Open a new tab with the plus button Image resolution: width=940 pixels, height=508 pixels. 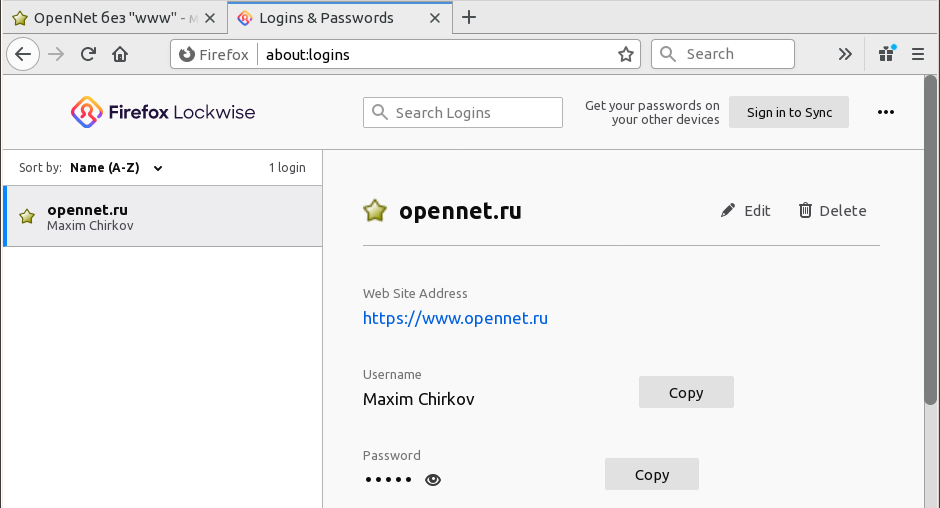point(469,17)
